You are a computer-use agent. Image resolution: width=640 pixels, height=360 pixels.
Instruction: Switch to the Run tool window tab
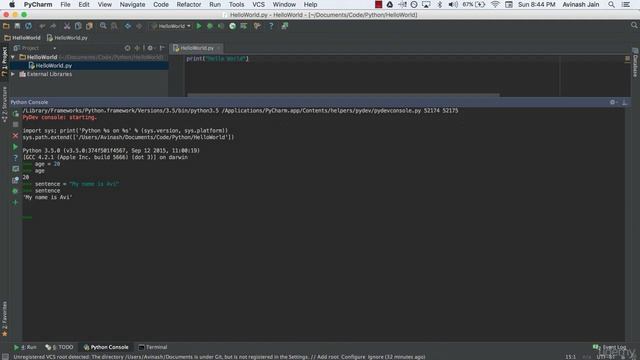click(25, 347)
